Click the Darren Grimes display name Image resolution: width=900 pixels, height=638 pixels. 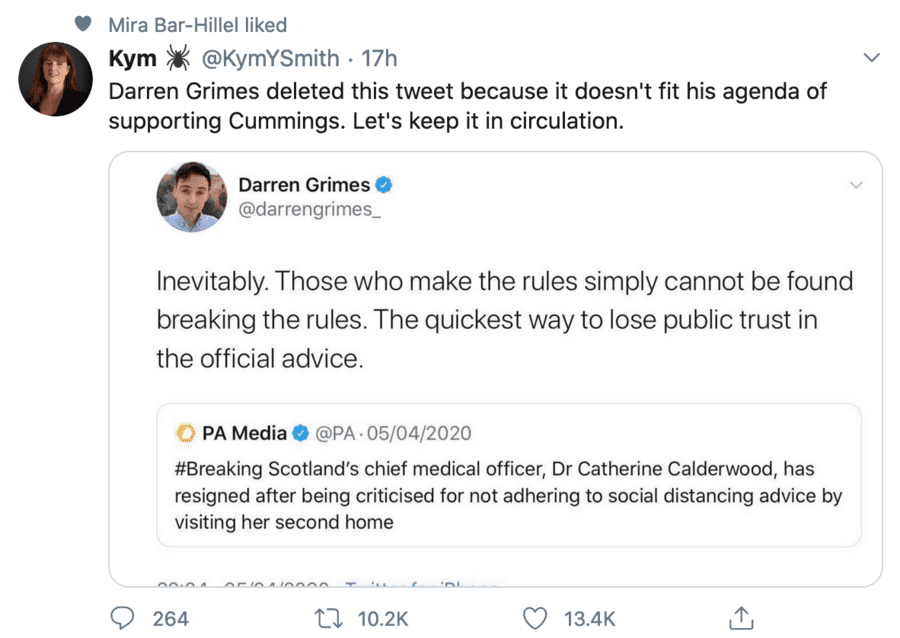pyautogui.click(x=303, y=185)
